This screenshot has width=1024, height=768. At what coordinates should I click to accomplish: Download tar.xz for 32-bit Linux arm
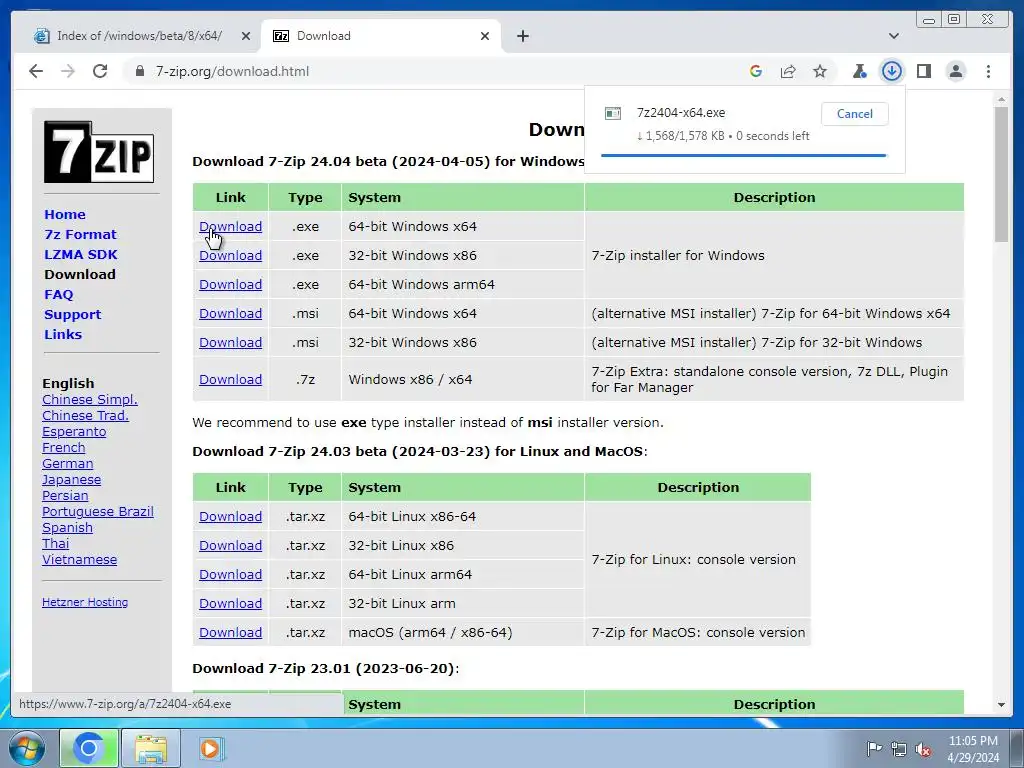click(x=231, y=603)
